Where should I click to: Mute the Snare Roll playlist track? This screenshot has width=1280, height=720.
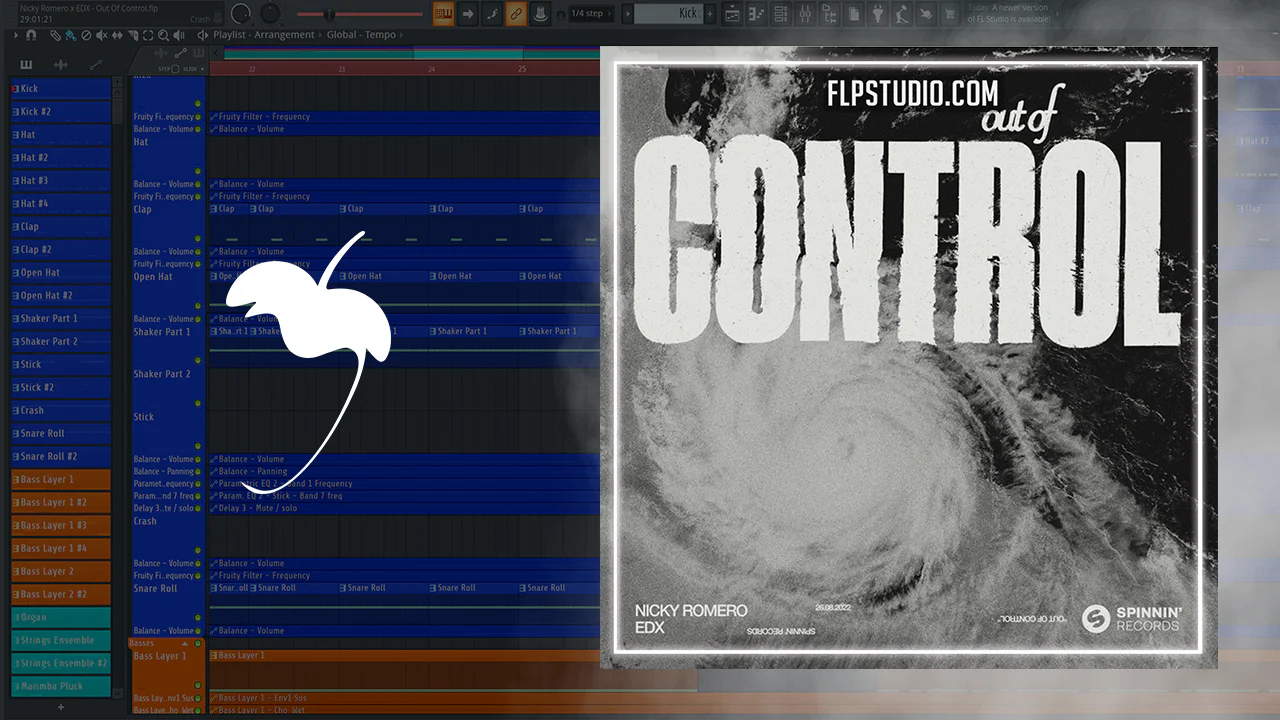[198, 619]
